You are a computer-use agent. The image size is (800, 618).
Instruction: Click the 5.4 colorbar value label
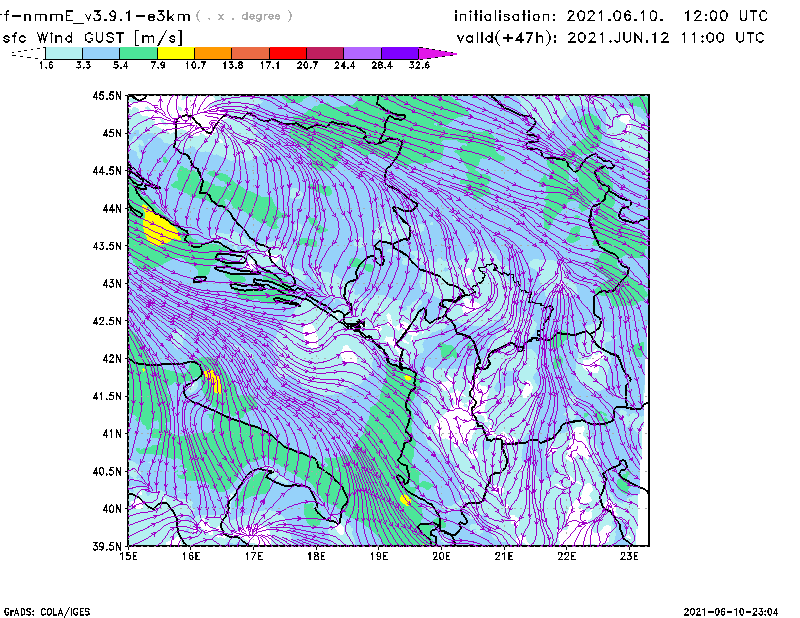120,65
